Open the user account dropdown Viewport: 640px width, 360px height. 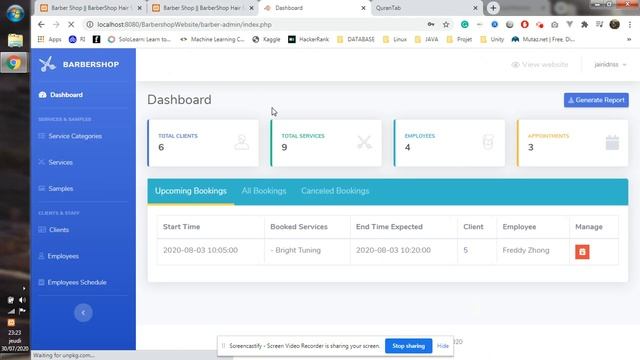610,64
